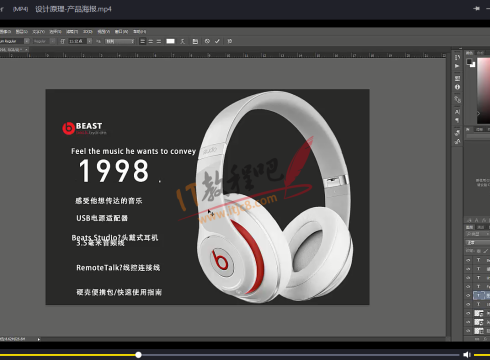490x360 pixels.
Task: Switch to the Color tab in color panel
Action: (470, 53)
